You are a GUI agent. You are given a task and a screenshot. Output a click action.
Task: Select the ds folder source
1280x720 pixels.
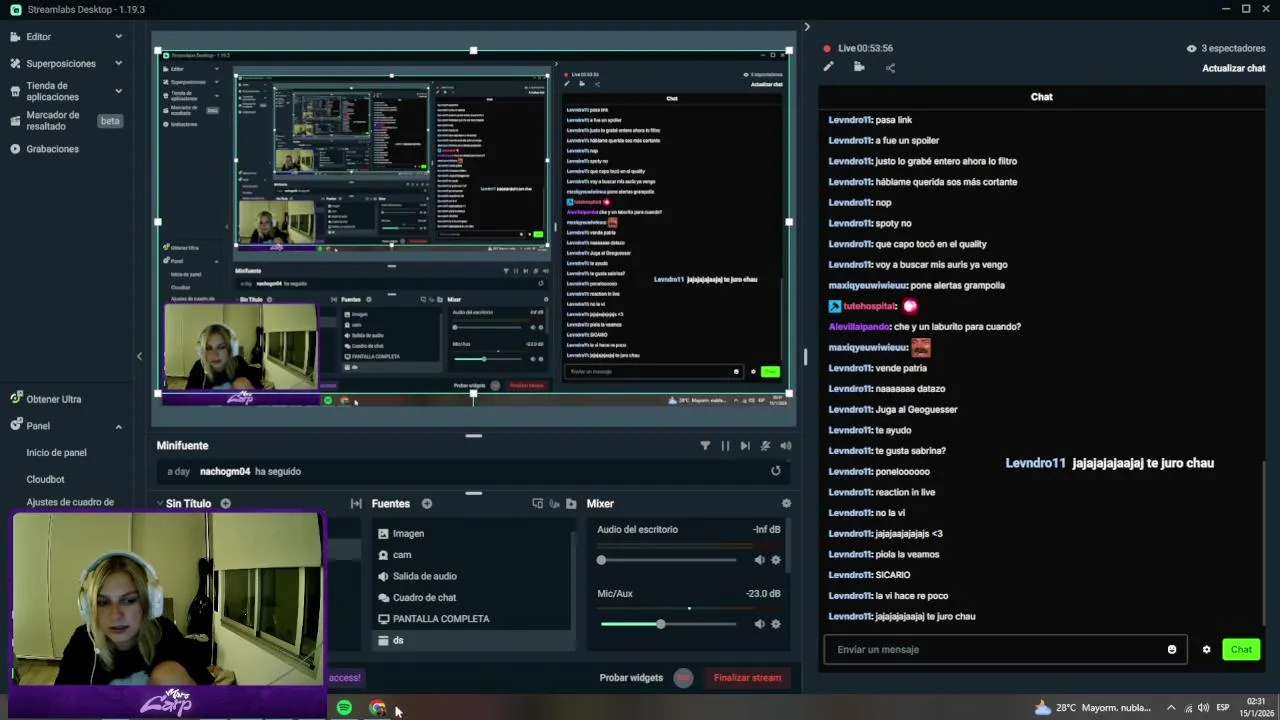[472, 640]
